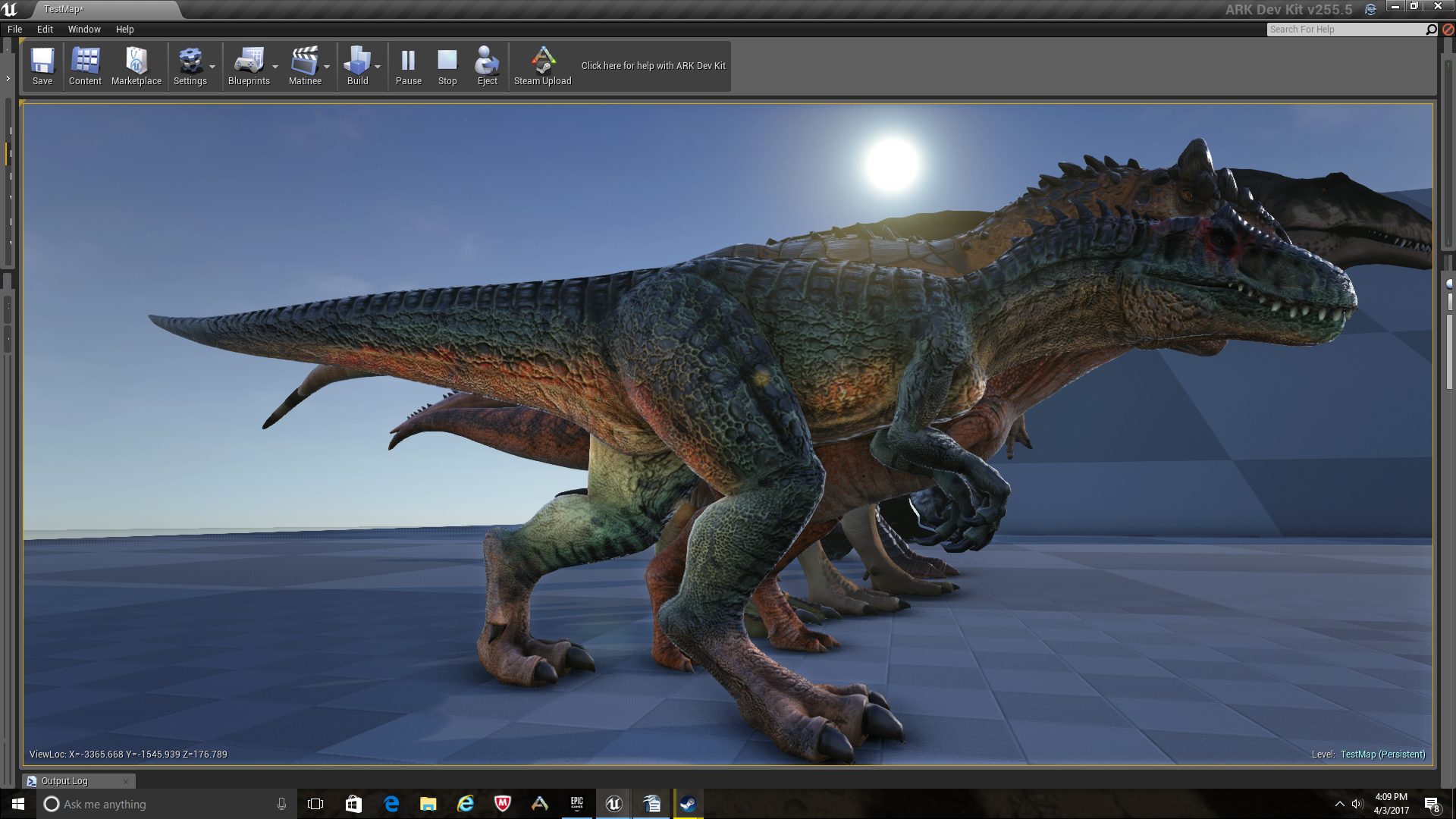Image resolution: width=1456 pixels, height=819 pixels.
Task: Open Steam from the taskbar
Action: pyautogui.click(x=689, y=804)
